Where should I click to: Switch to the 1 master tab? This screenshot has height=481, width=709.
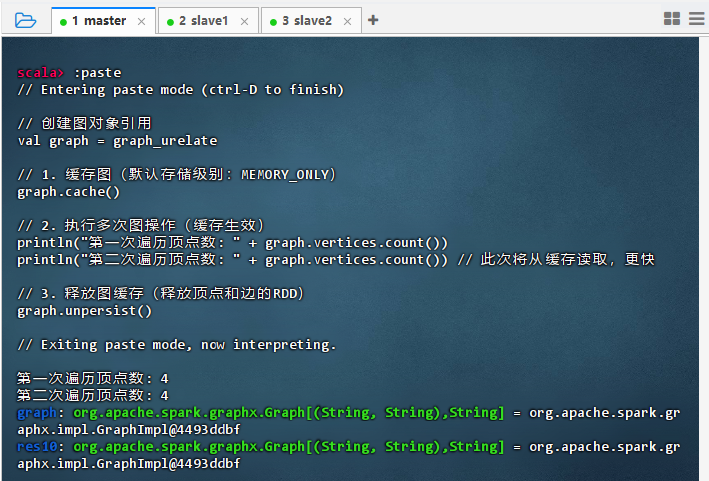(x=104, y=21)
